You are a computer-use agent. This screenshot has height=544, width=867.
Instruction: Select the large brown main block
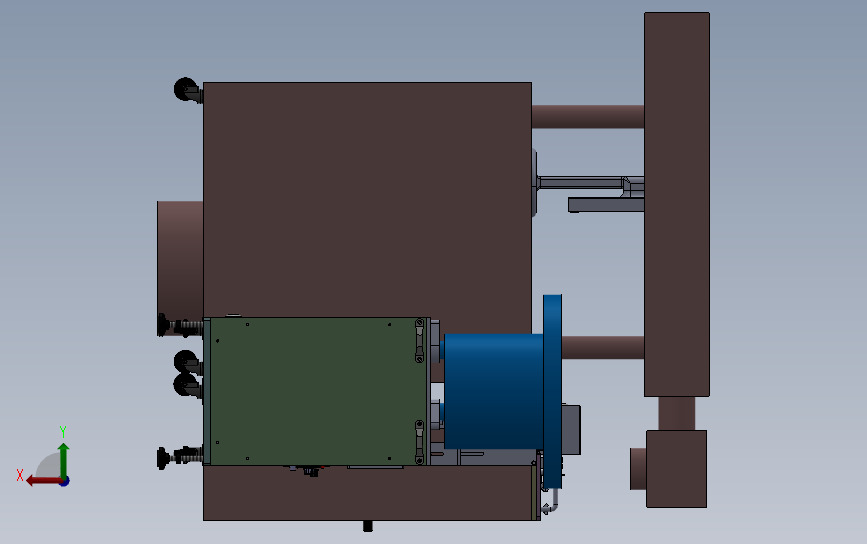pos(367,199)
